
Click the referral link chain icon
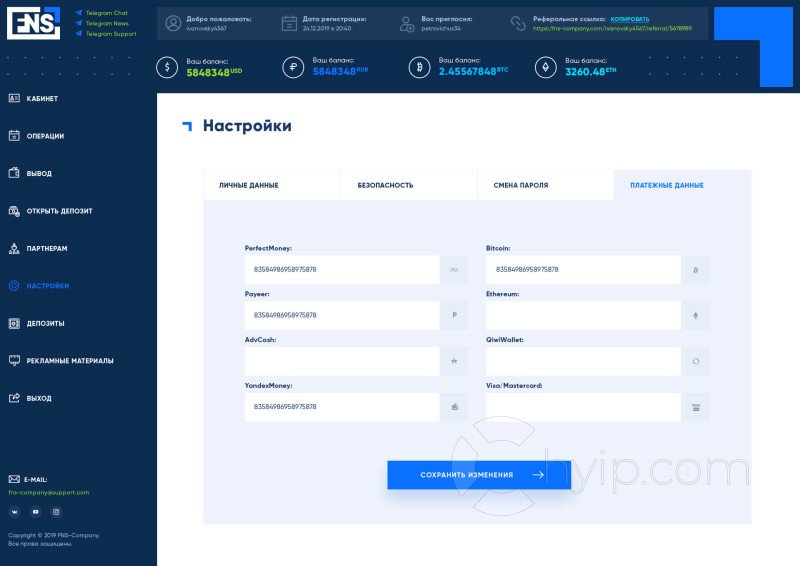click(x=518, y=23)
